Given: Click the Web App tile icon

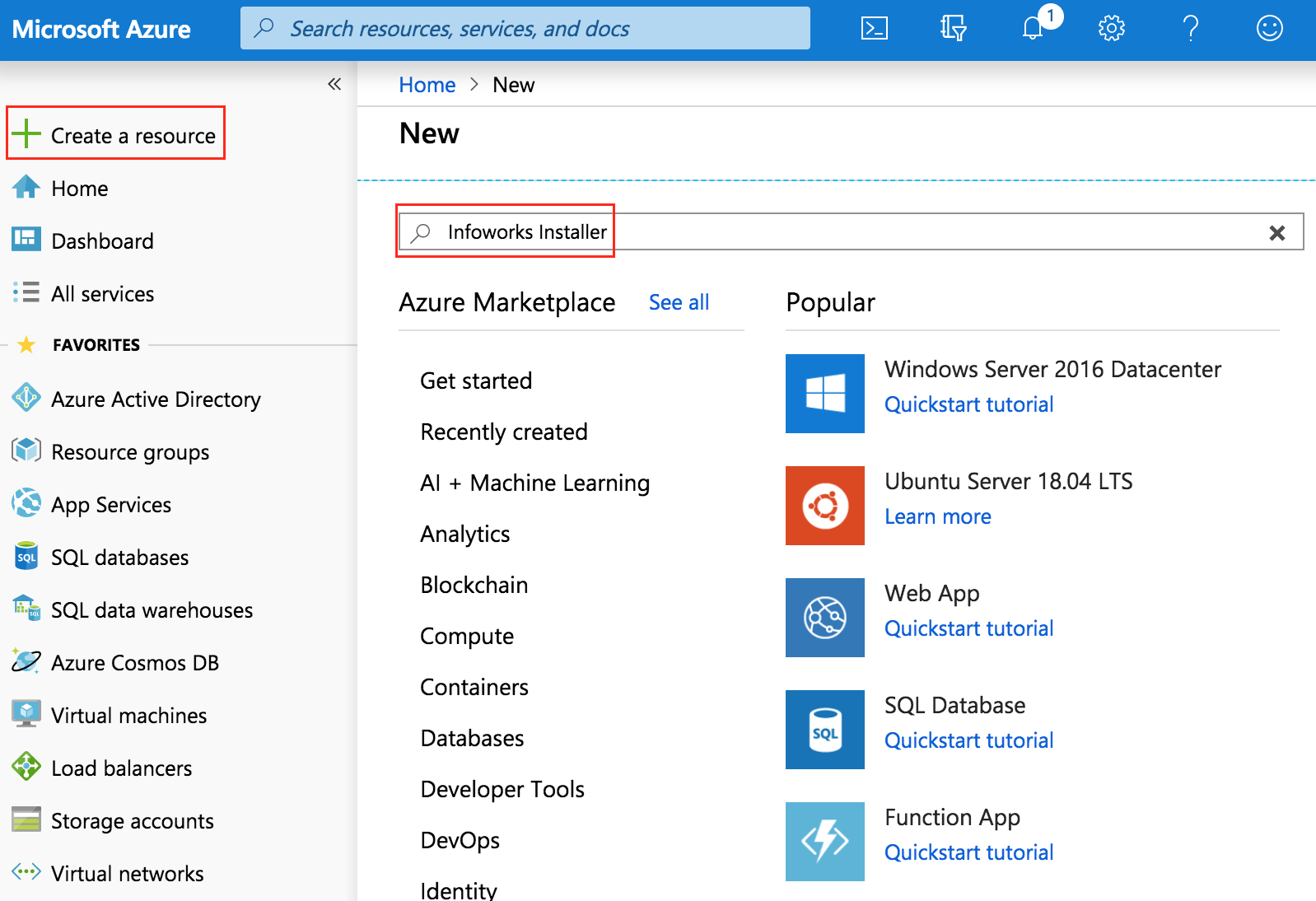Looking at the screenshot, I should 825,618.
